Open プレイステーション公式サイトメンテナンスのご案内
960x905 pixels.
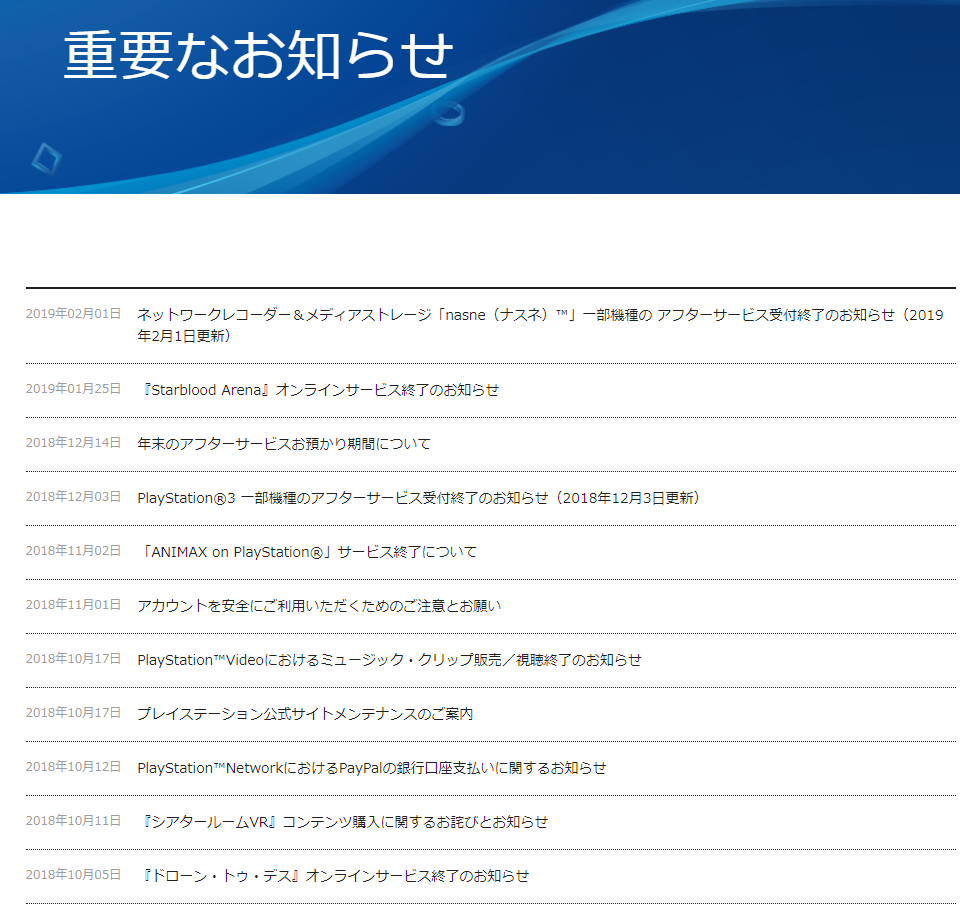click(x=305, y=714)
